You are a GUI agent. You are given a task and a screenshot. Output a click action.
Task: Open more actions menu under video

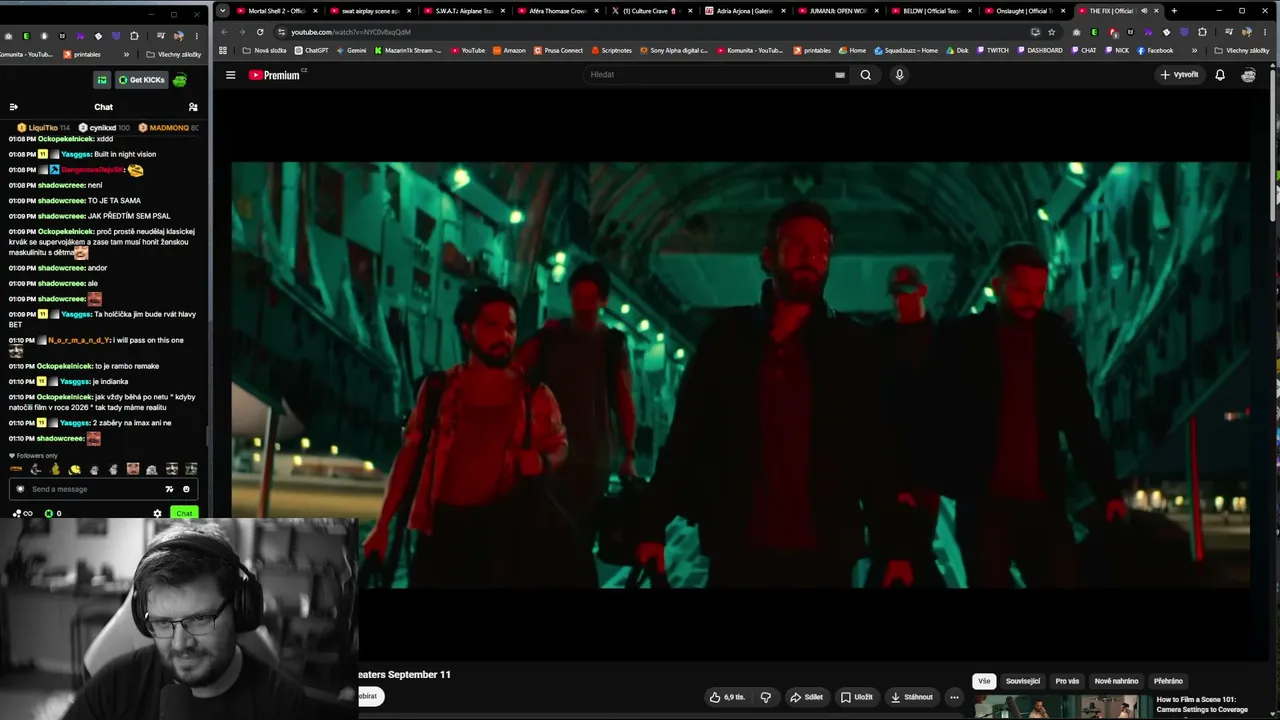coord(954,697)
